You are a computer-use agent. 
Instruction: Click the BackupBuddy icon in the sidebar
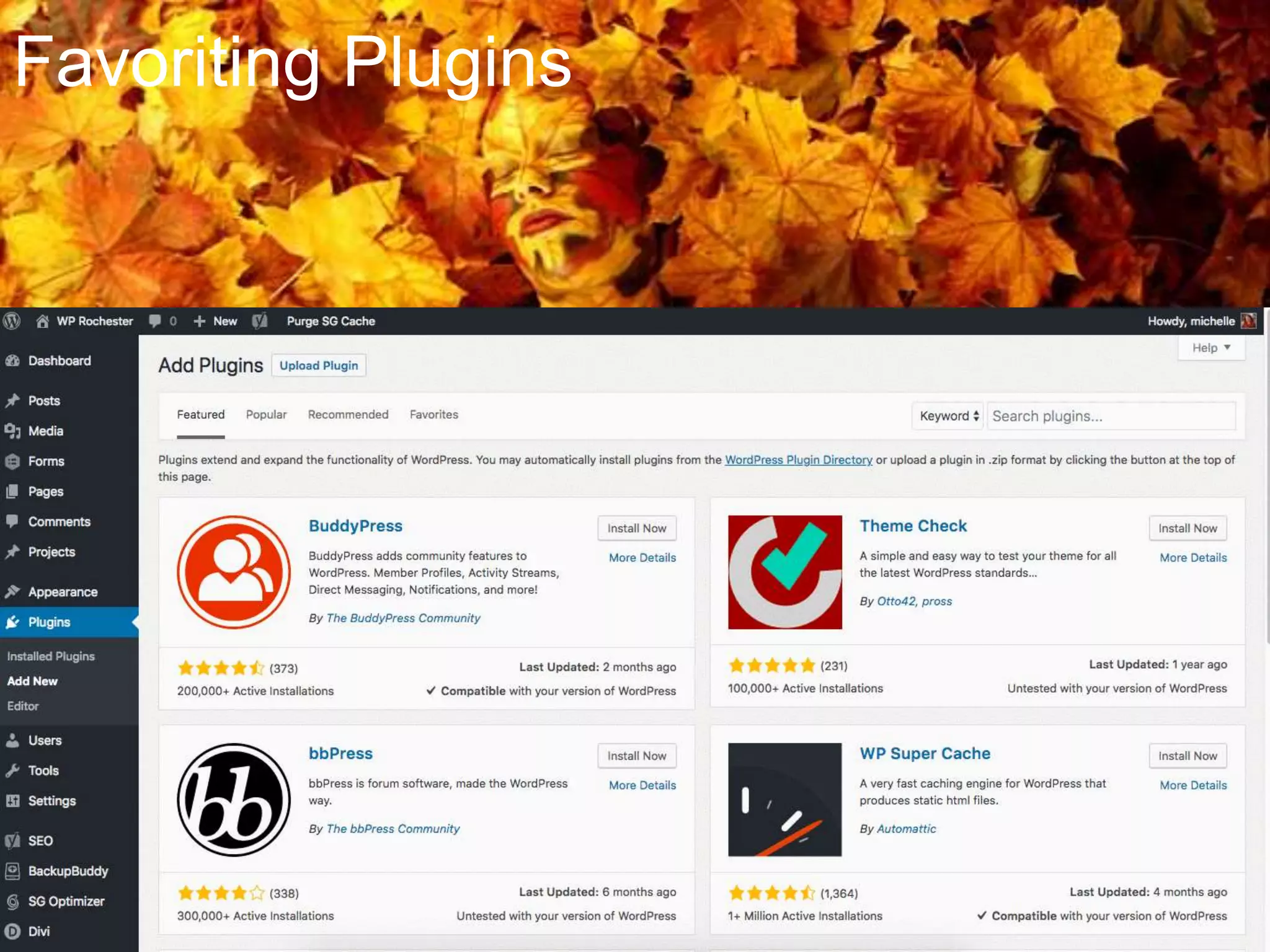click(12, 871)
